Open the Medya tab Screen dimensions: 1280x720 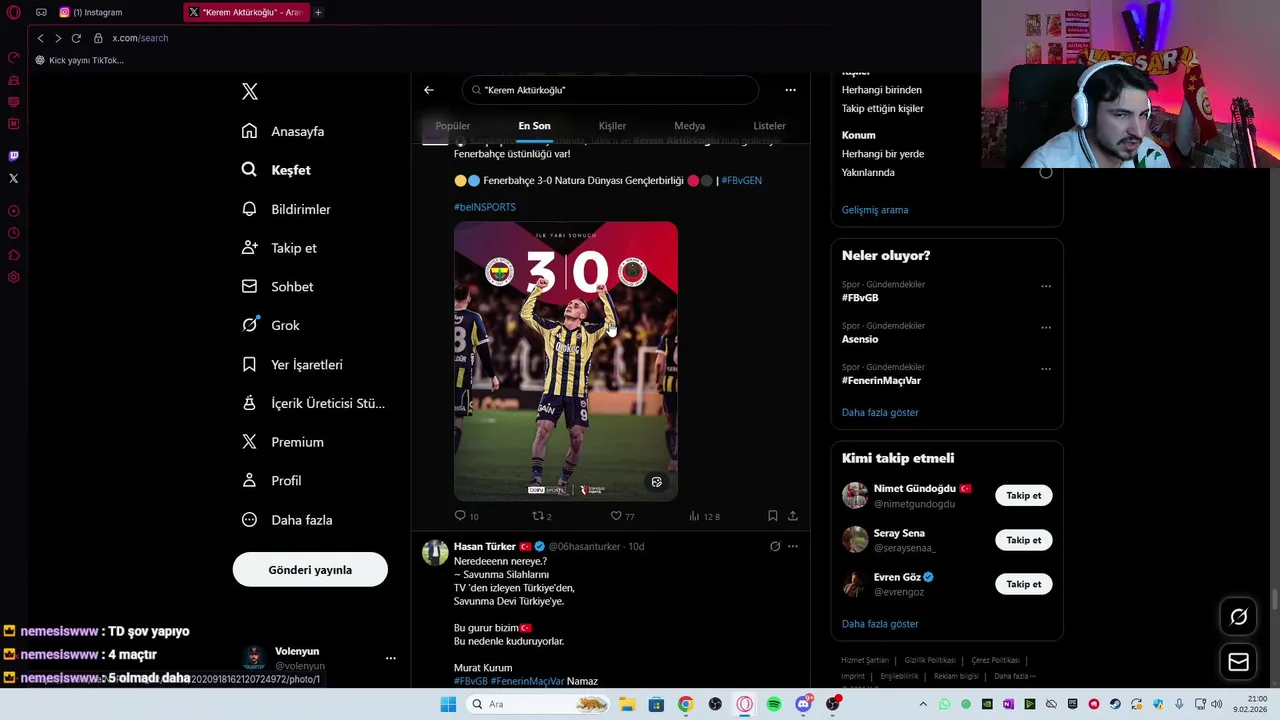(690, 126)
